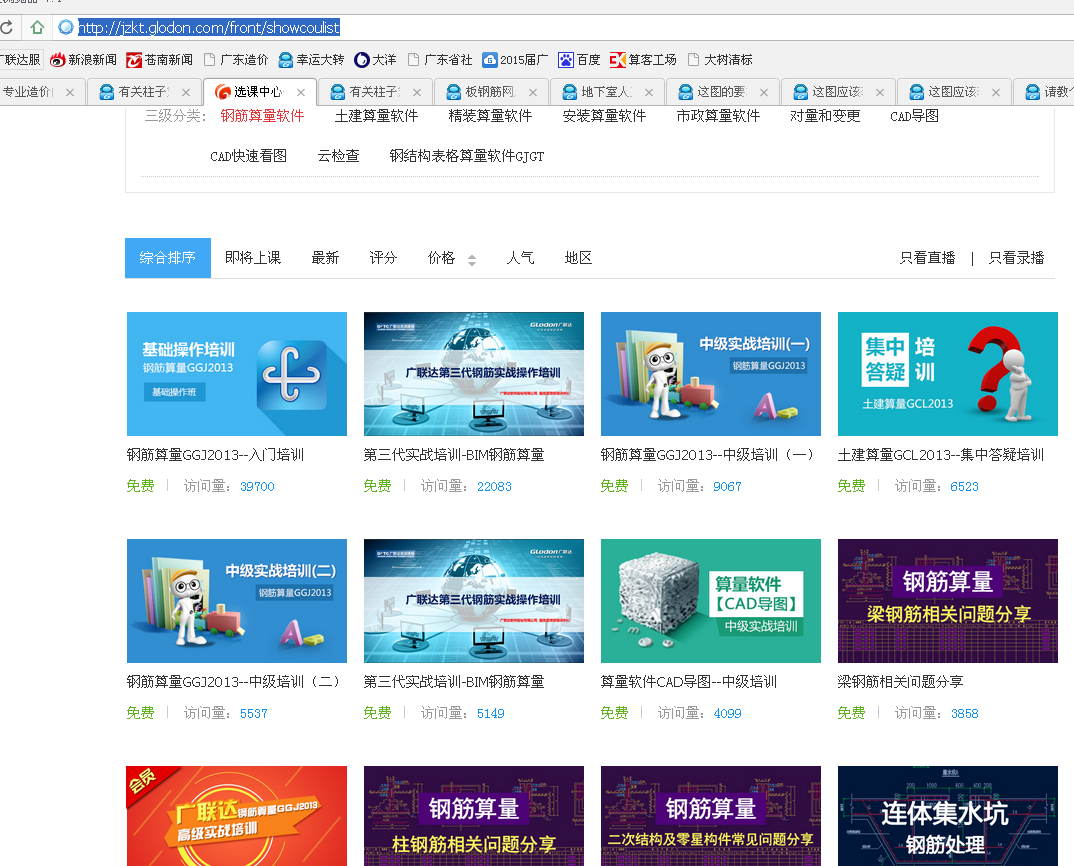Open the 广联达高级实战培训 thumbnail
The height and width of the screenshot is (866, 1074).
(x=237, y=816)
